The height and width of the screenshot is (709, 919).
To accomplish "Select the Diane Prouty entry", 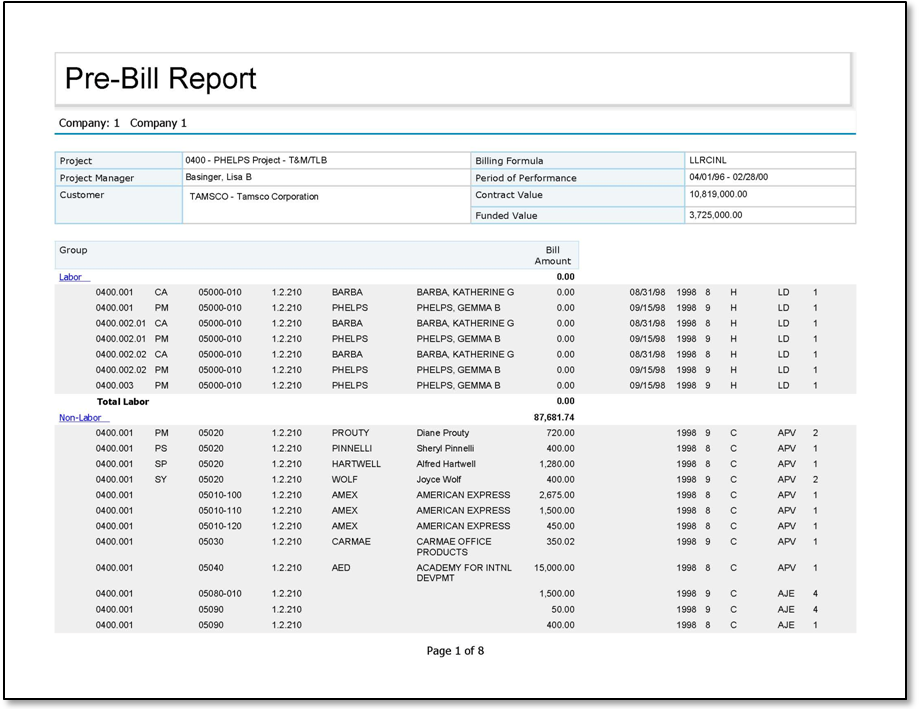I will 442,433.
